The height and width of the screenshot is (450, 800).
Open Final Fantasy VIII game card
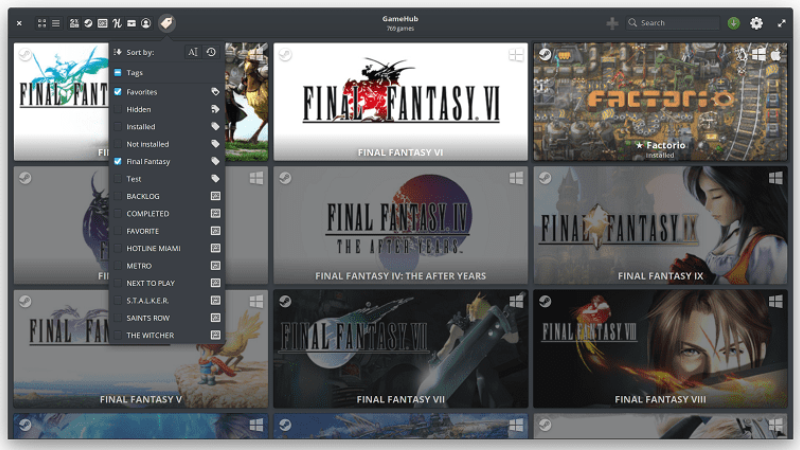[x=660, y=348]
